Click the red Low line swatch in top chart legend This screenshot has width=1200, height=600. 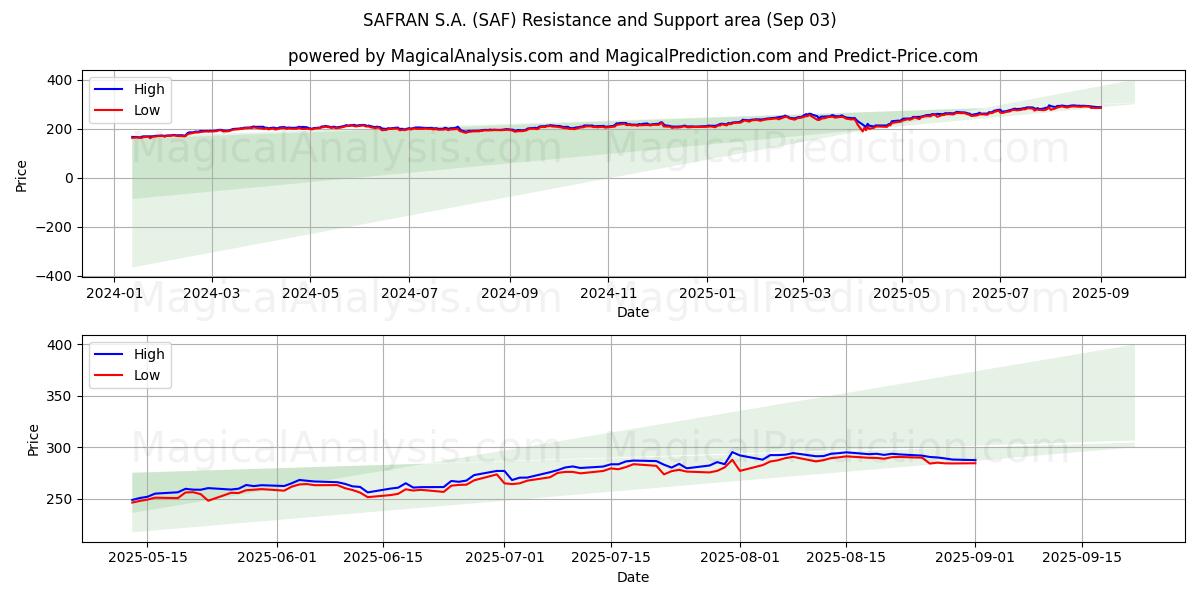111,111
